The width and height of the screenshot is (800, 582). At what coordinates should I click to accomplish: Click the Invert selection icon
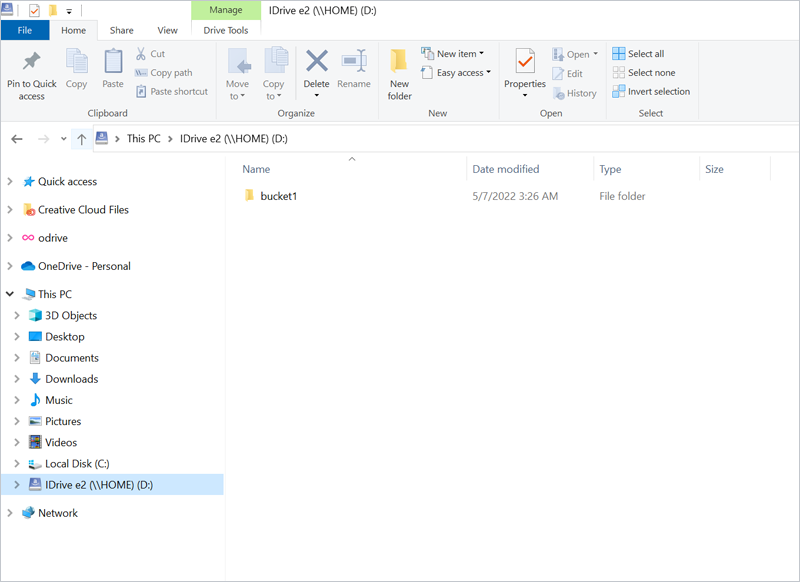click(618, 91)
